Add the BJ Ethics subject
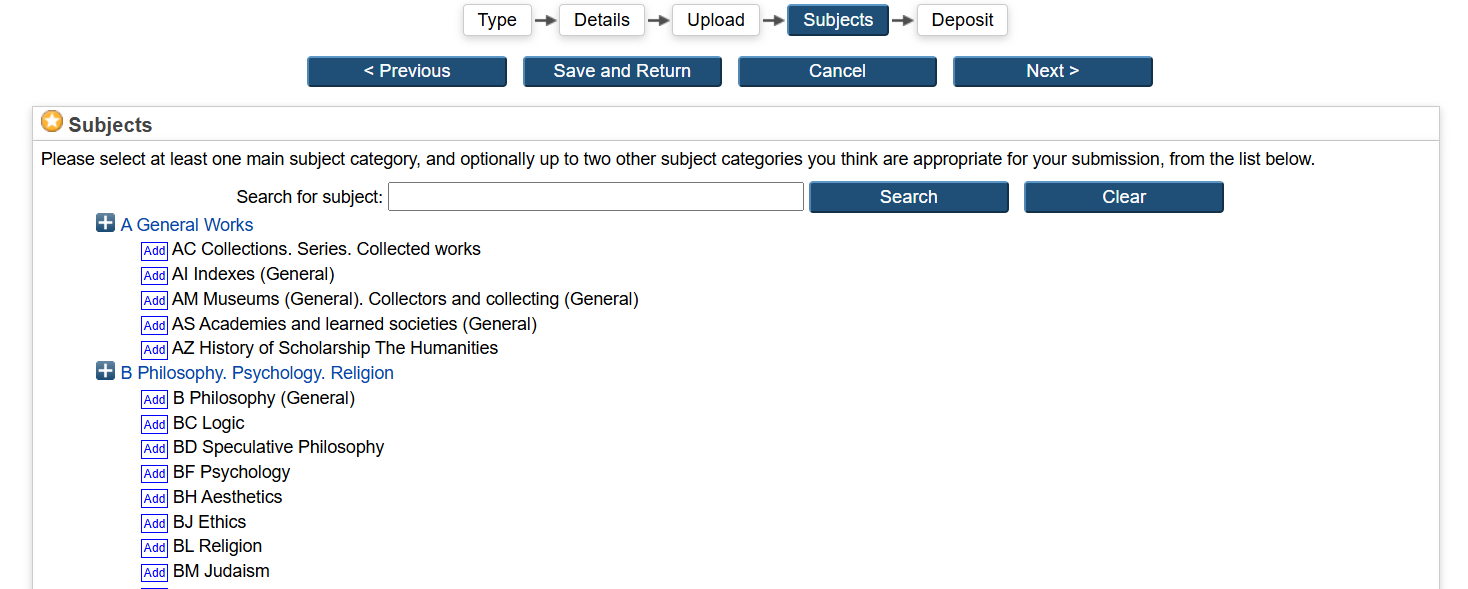 point(154,523)
